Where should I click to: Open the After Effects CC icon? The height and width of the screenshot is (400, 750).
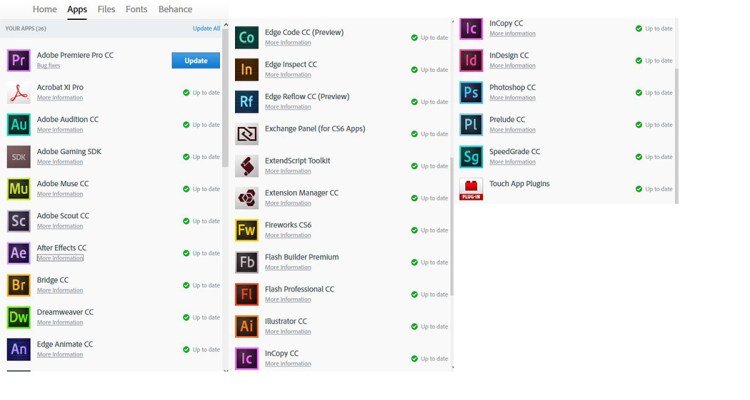coord(18,253)
